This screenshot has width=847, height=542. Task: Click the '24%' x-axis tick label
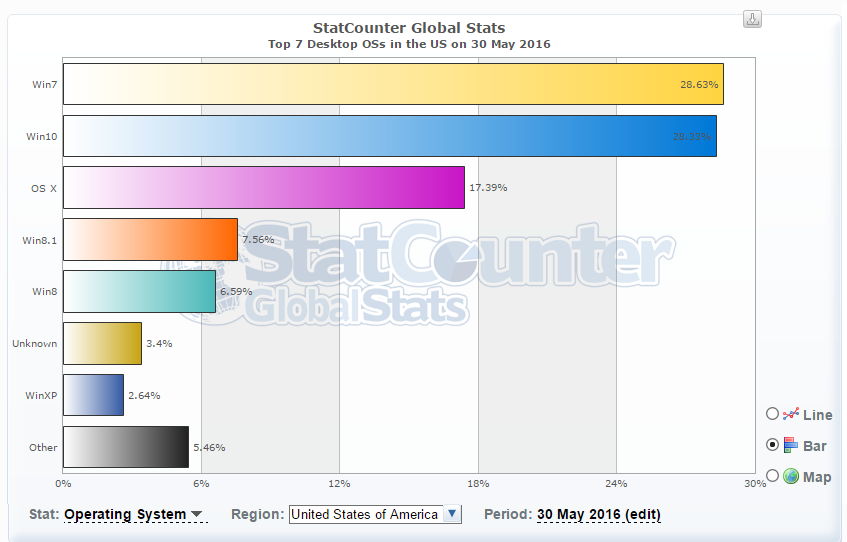point(616,484)
